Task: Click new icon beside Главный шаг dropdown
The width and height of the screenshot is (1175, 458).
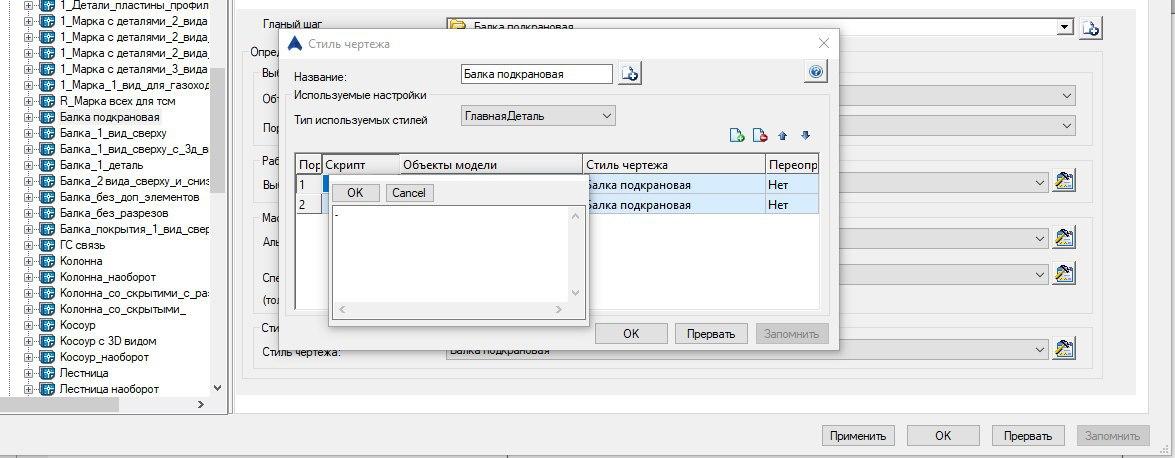Action: 1091,28
